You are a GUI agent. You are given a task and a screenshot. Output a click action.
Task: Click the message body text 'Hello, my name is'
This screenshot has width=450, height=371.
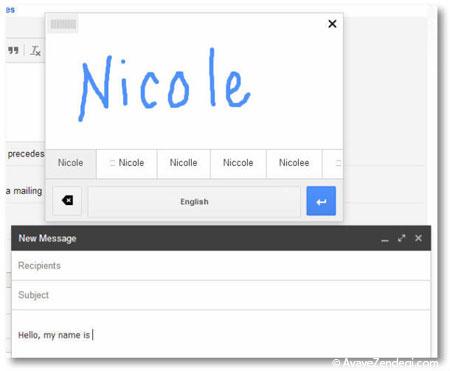(54, 335)
